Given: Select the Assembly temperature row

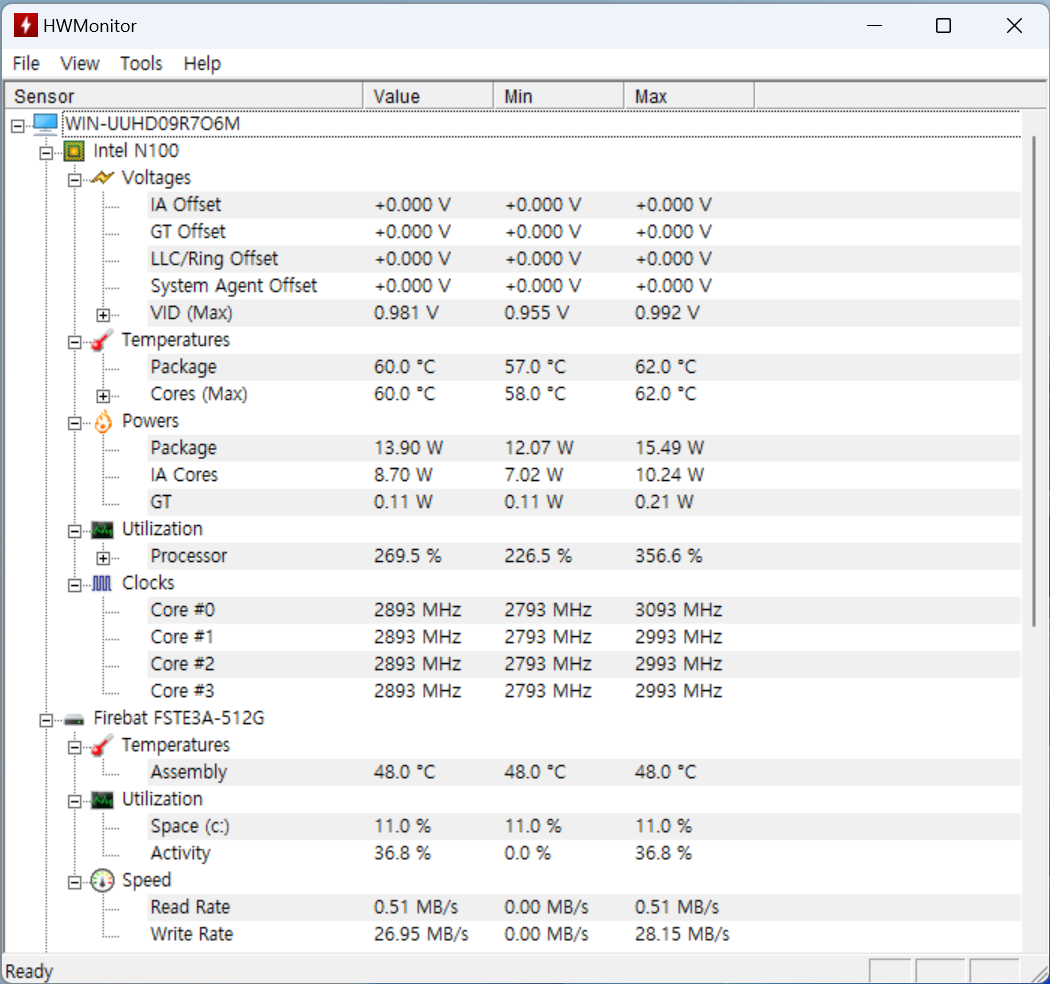Looking at the screenshot, I should click(x=583, y=772).
